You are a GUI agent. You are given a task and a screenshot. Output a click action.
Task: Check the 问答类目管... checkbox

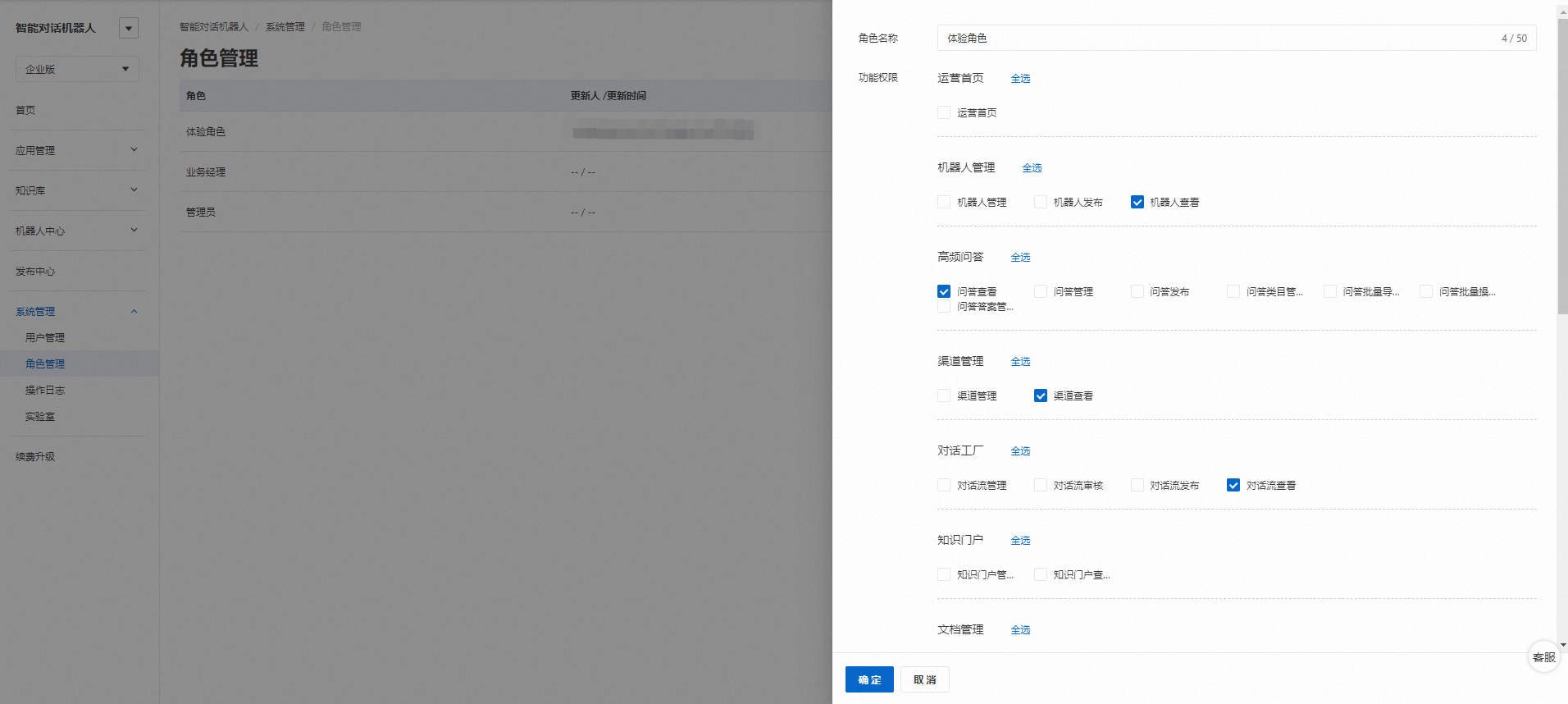click(x=1233, y=291)
